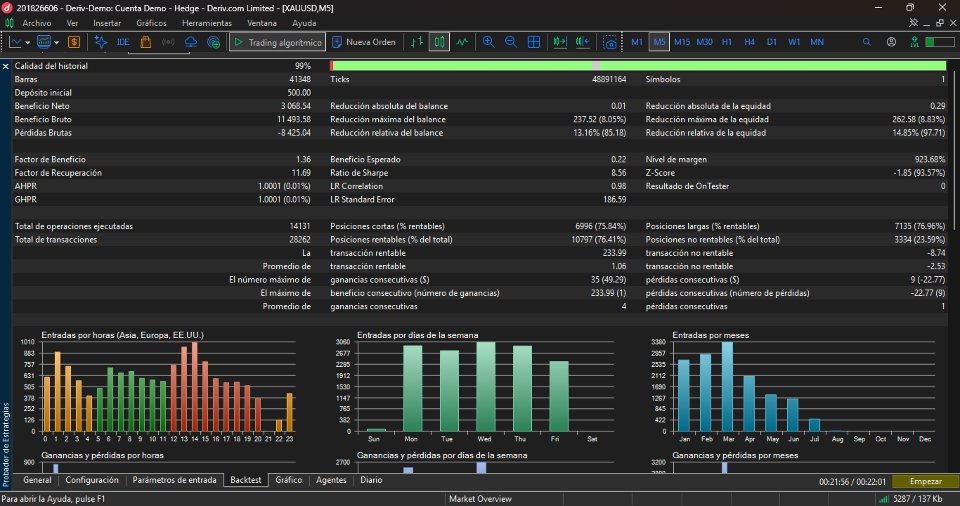Toggle the Trading algorítmico button

tap(278, 42)
